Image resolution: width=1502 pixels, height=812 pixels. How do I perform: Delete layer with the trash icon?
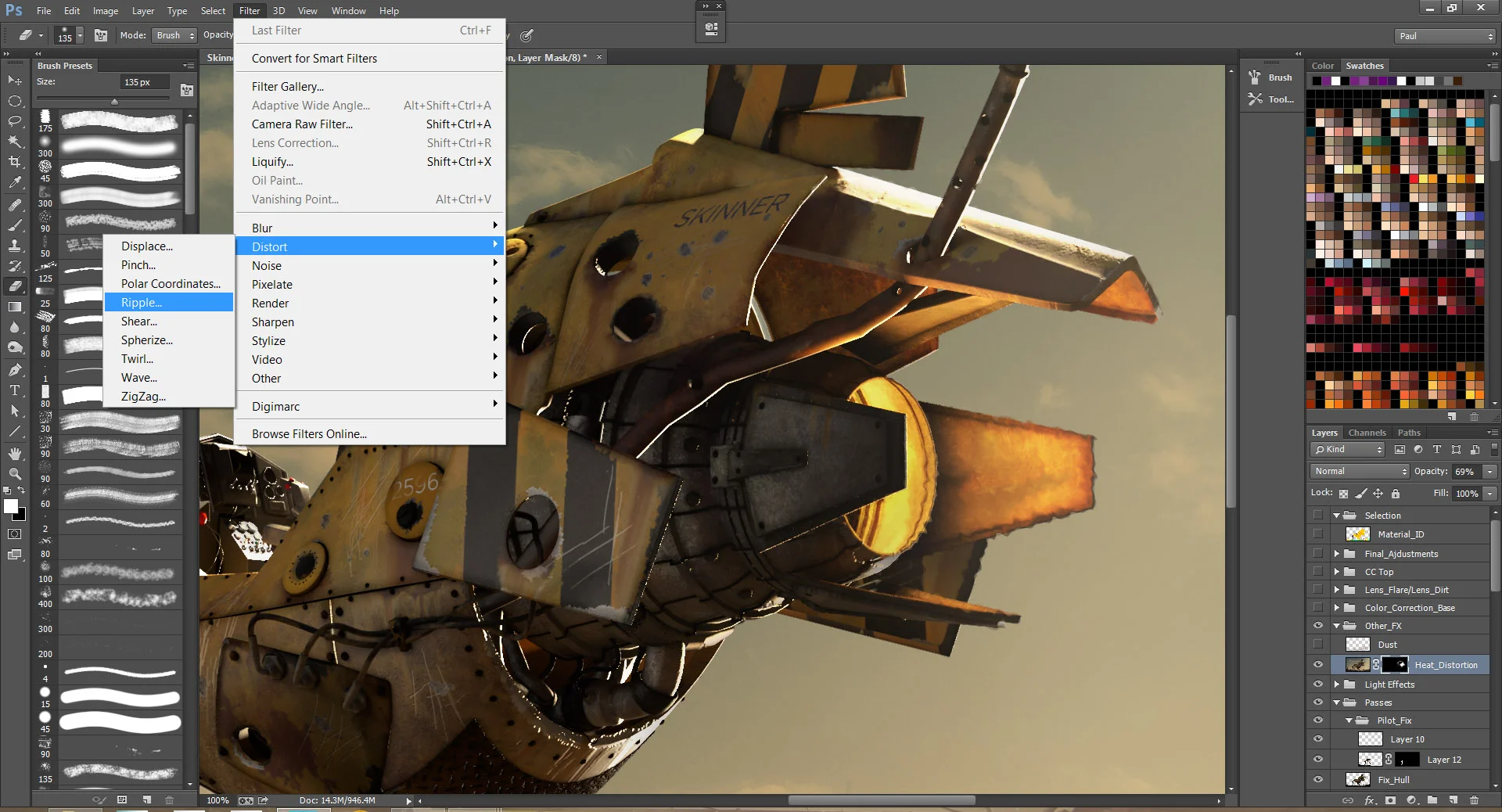click(x=1474, y=800)
